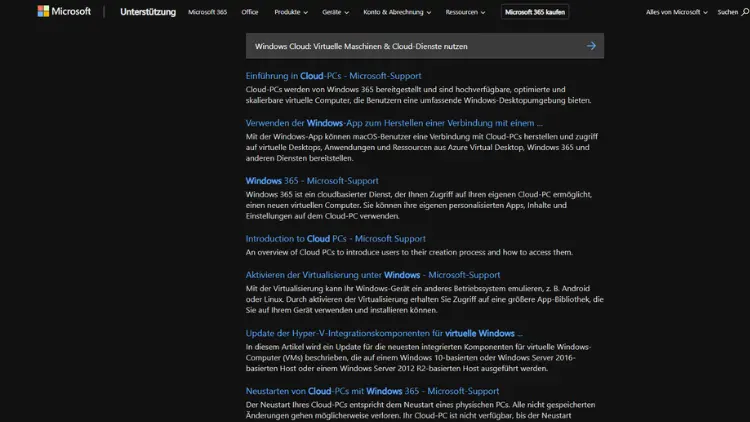750x422 pixels.
Task: Click the search magnifier icon
Action: [x=745, y=12]
